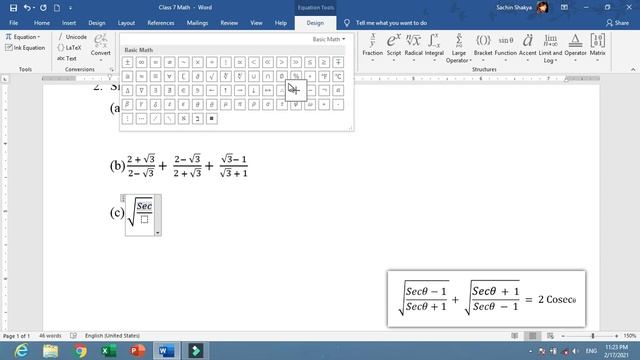
Task: Insert the less-than symbol
Action: [253, 62]
